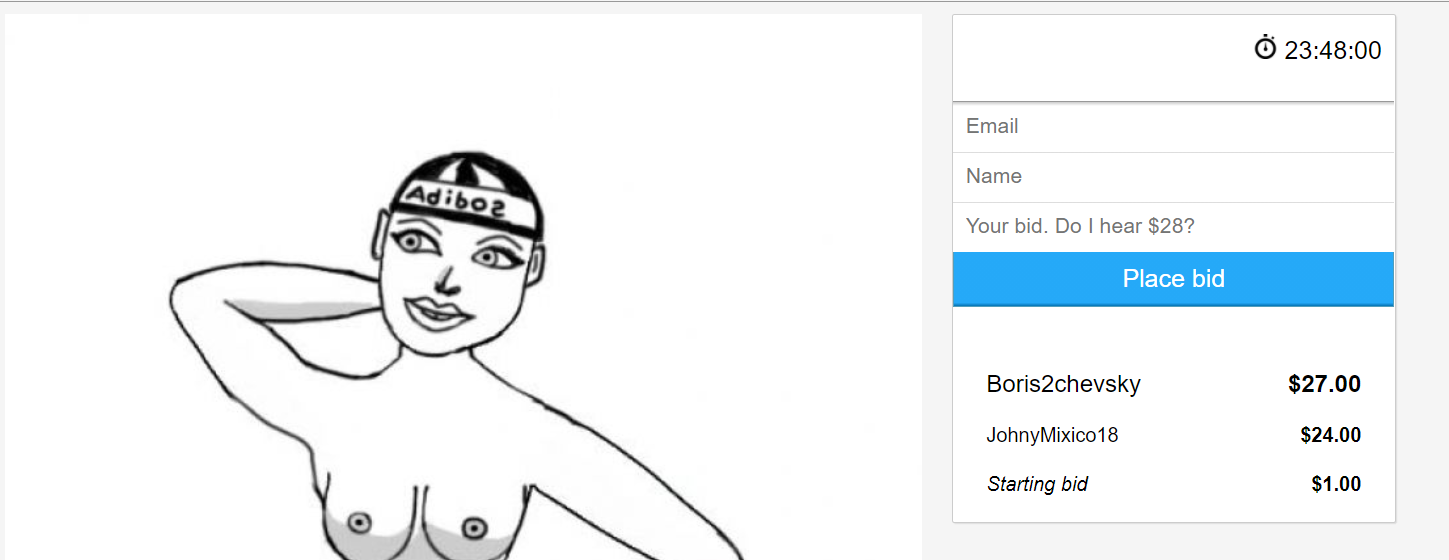Image resolution: width=1449 pixels, height=560 pixels.
Task: Click into the 'Your bid' amount field
Action: point(1173,227)
